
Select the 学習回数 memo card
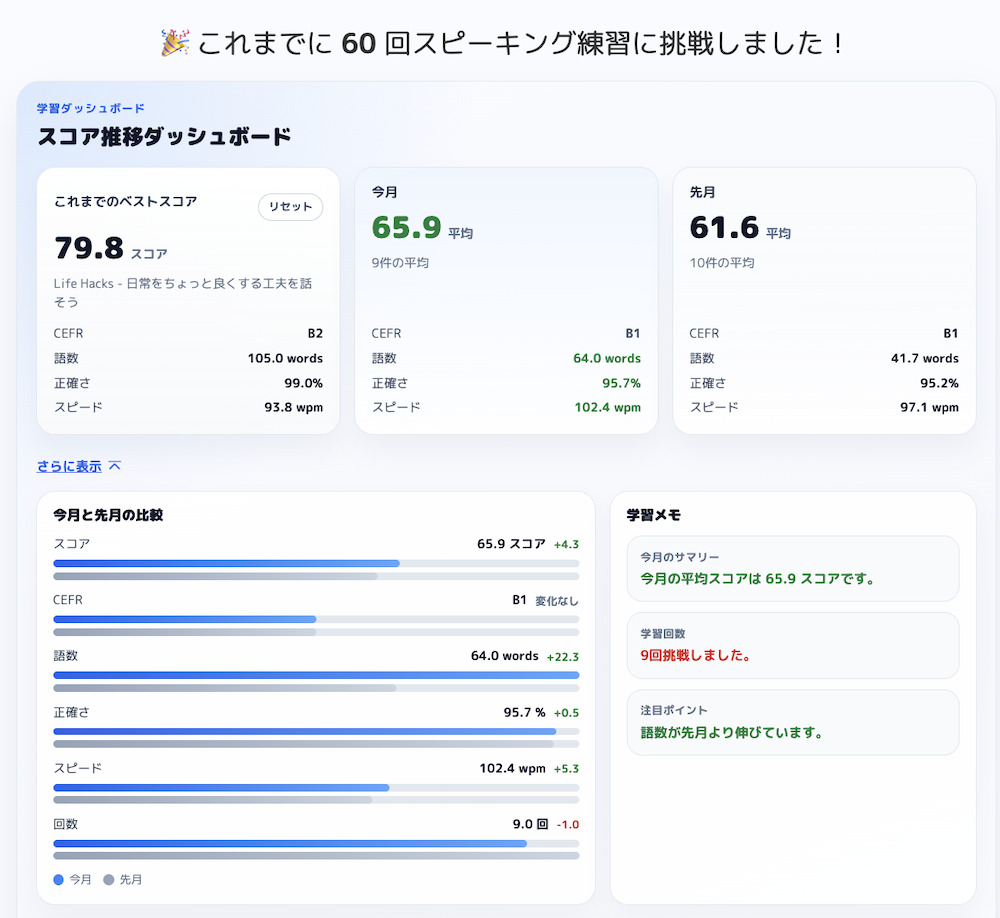pyautogui.click(x=792, y=645)
